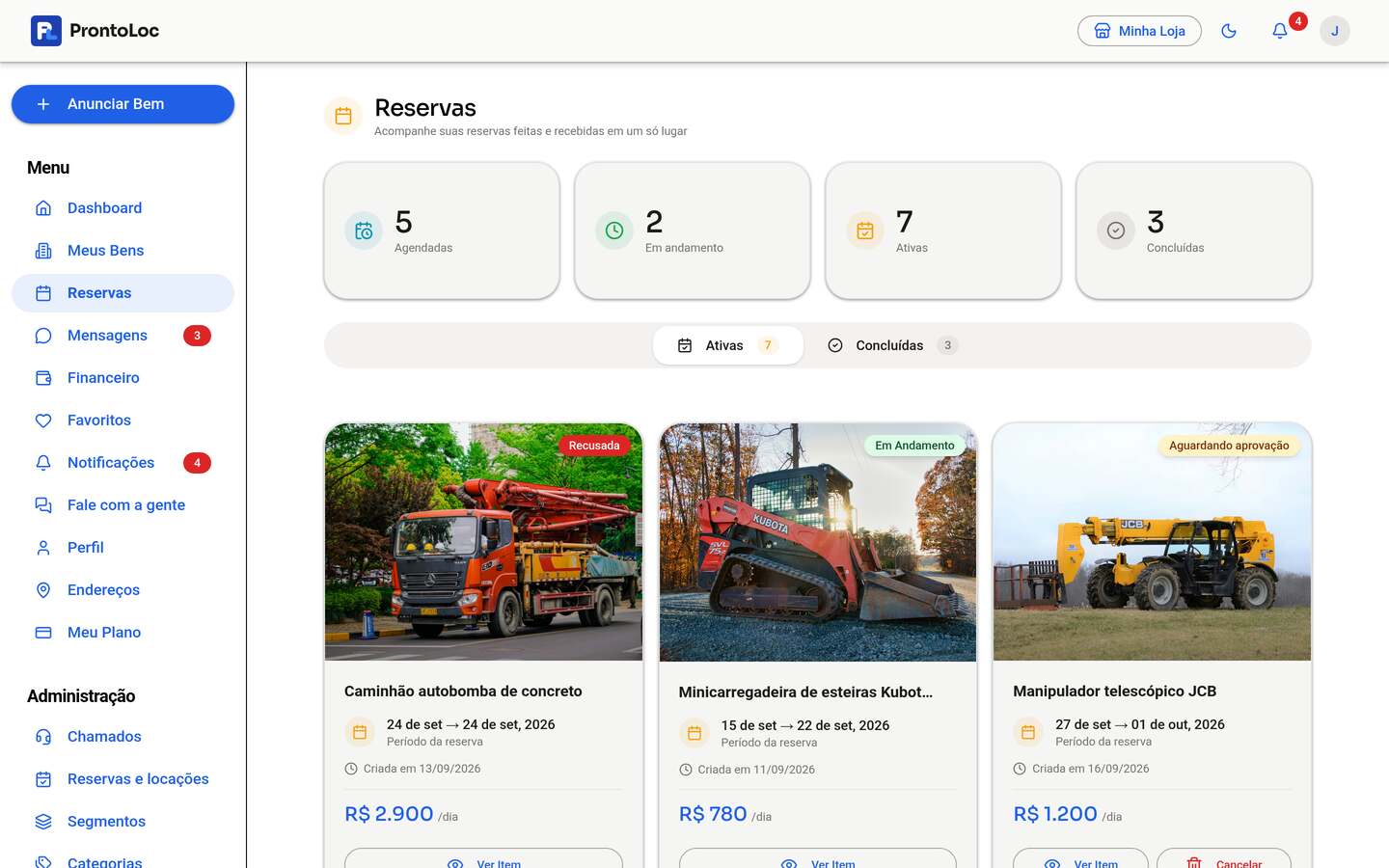Cancel the Manipulador telescópico JCB reservation

pyautogui.click(x=1224, y=858)
